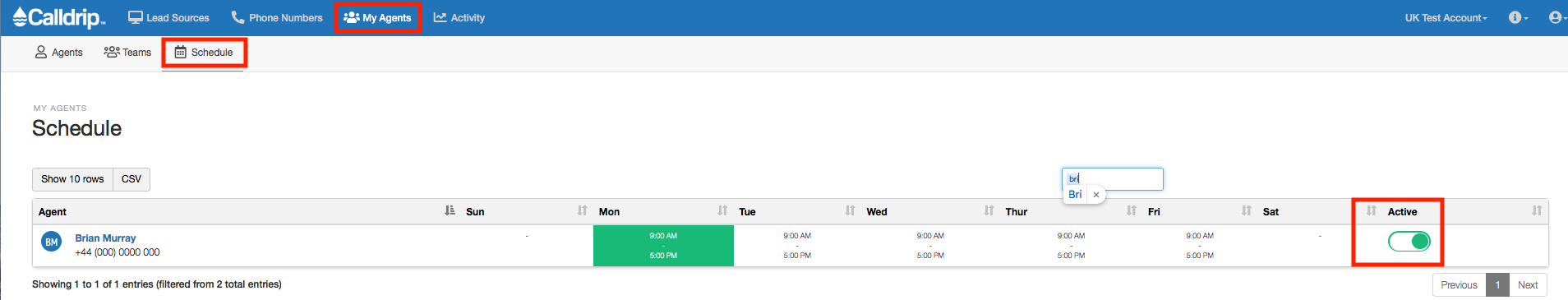
Task: Click the BM avatar for Brian Murray
Action: point(51,242)
